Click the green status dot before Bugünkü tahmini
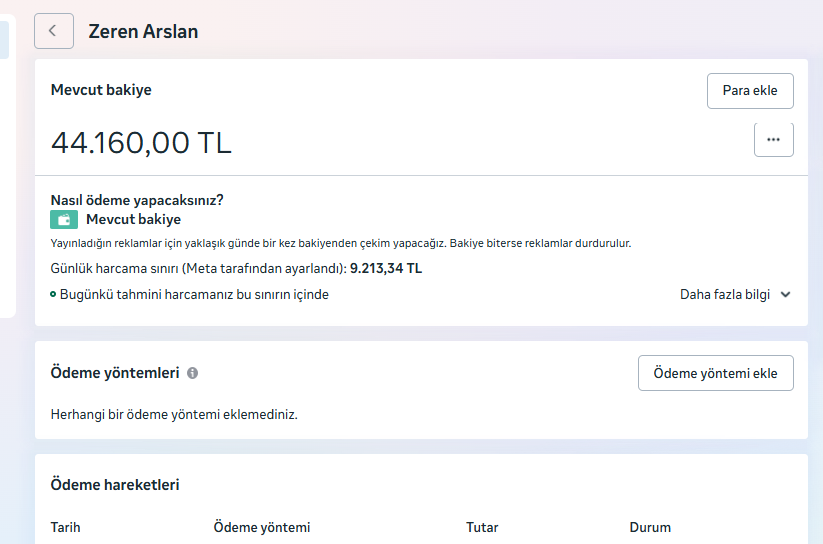The width and height of the screenshot is (823, 544). (53, 295)
